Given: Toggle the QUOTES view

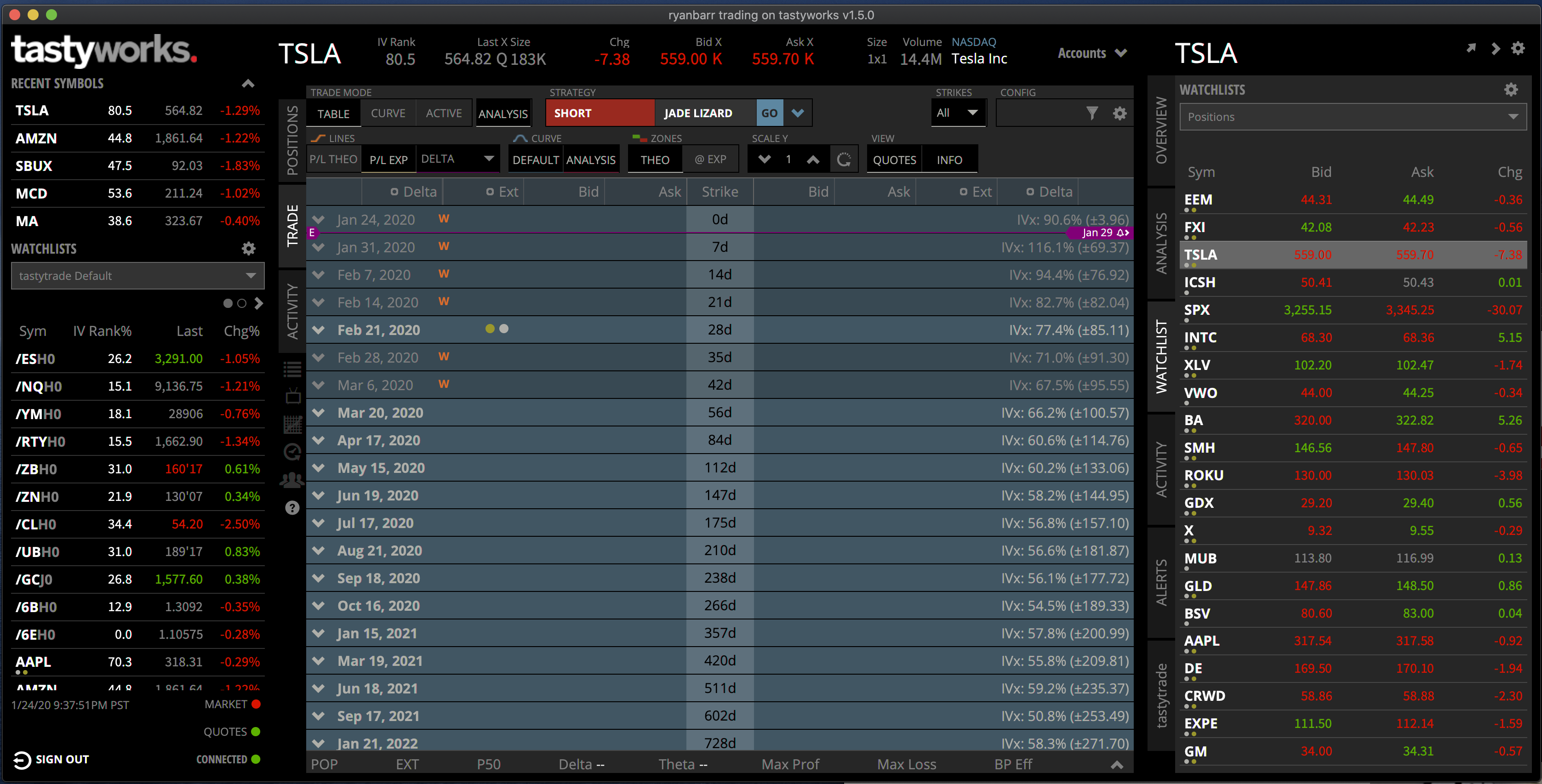Looking at the screenshot, I should [x=894, y=160].
